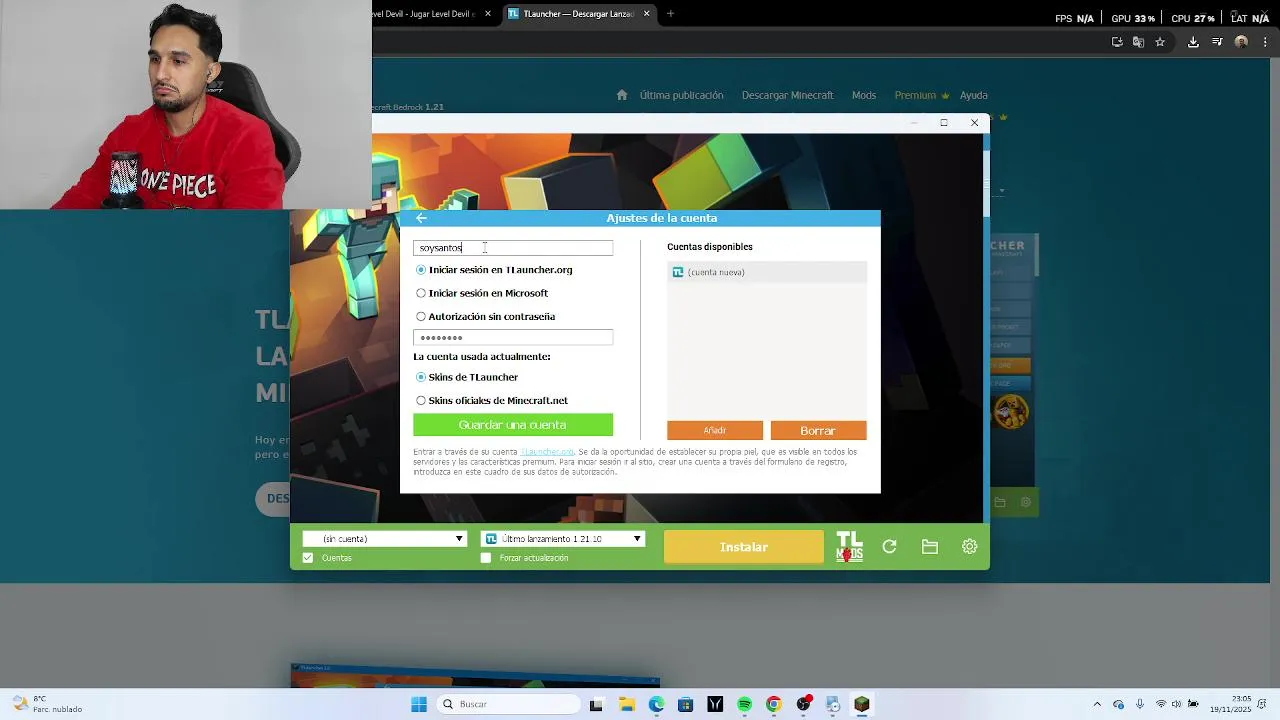The height and width of the screenshot is (720, 1280).
Task: Translate this page in Chrome
Action: click(x=1138, y=42)
